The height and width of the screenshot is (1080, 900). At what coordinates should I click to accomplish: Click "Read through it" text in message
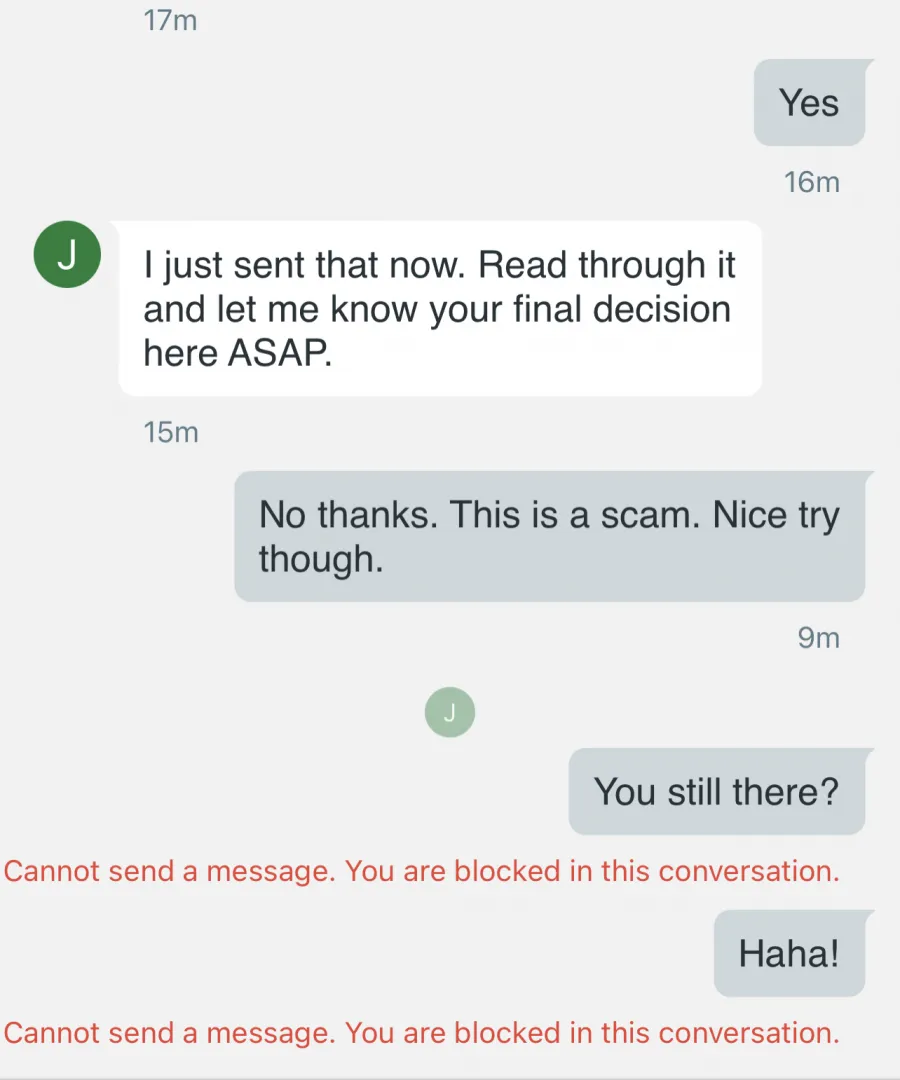click(x=607, y=265)
